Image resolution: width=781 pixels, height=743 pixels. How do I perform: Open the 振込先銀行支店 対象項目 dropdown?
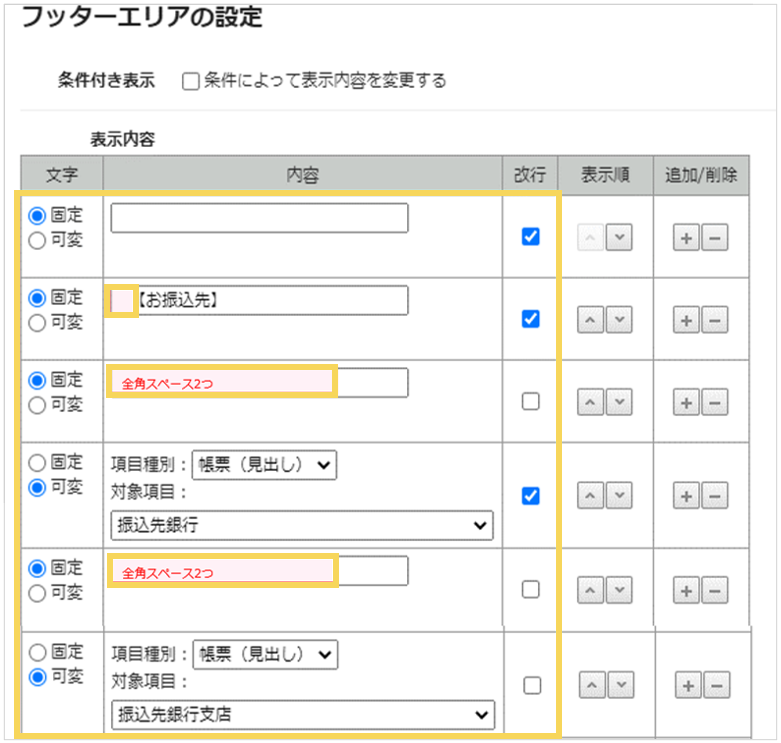pyautogui.click(x=302, y=714)
